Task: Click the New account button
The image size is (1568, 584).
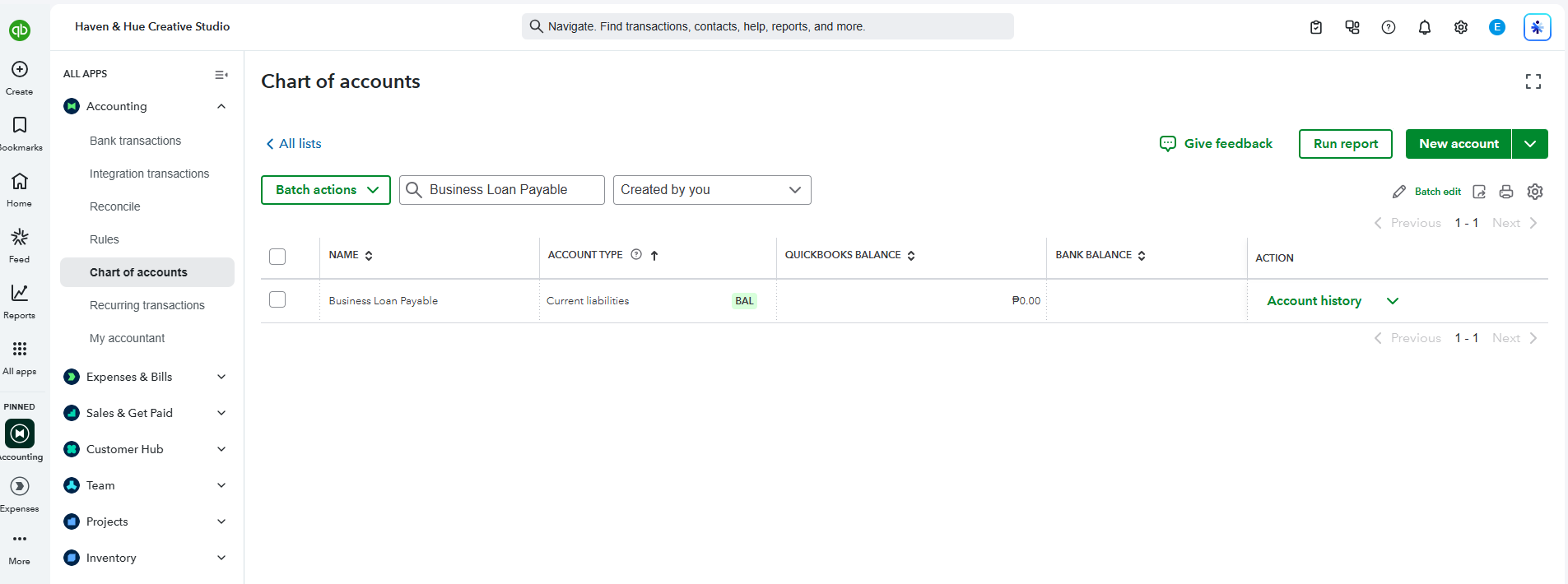Action: [x=1459, y=144]
